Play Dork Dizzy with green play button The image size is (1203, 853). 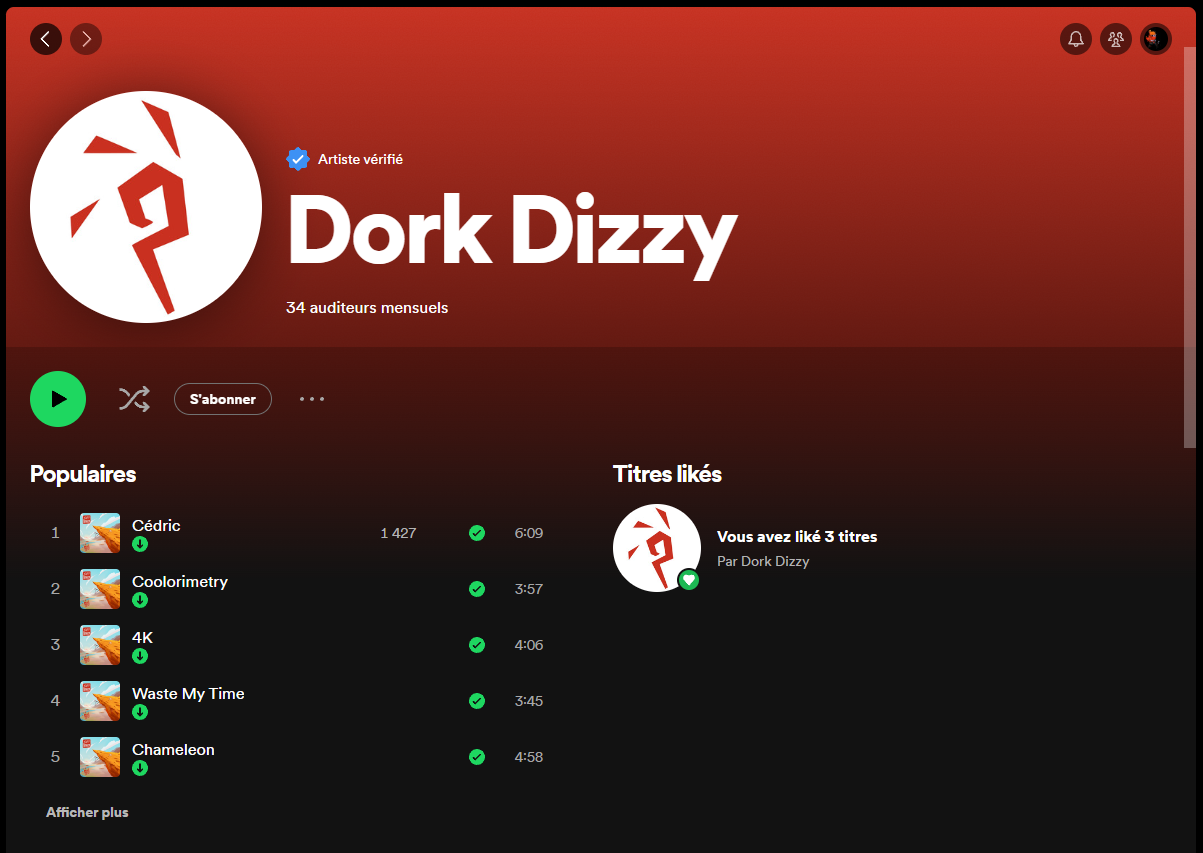[x=58, y=399]
